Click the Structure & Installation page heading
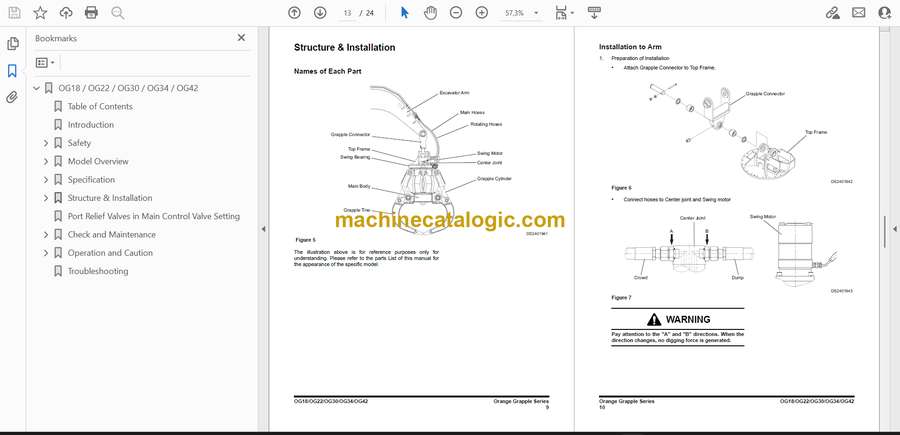Viewport: 900px width, 435px height. coord(344,48)
